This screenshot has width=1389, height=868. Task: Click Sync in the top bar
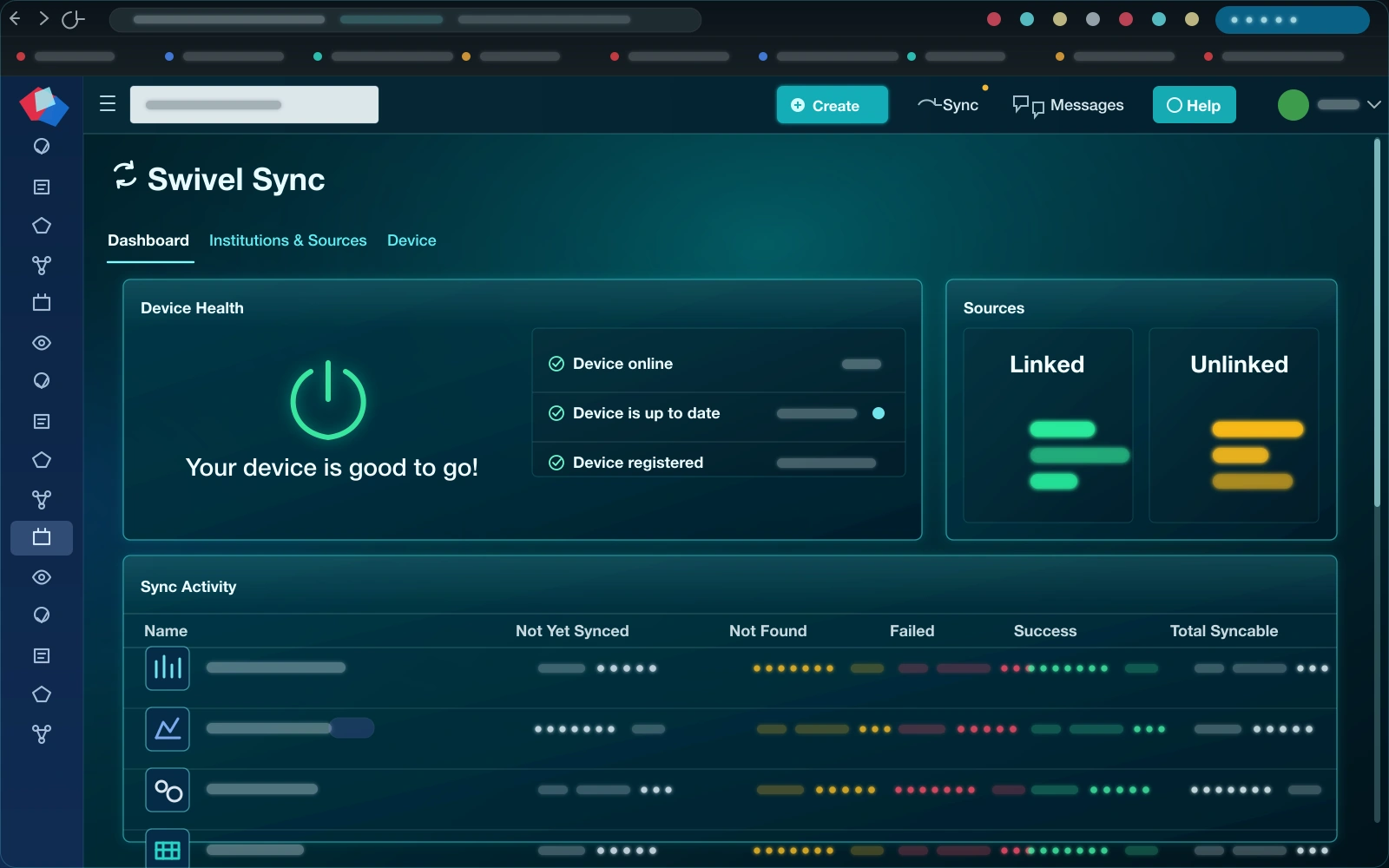click(948, 105)
